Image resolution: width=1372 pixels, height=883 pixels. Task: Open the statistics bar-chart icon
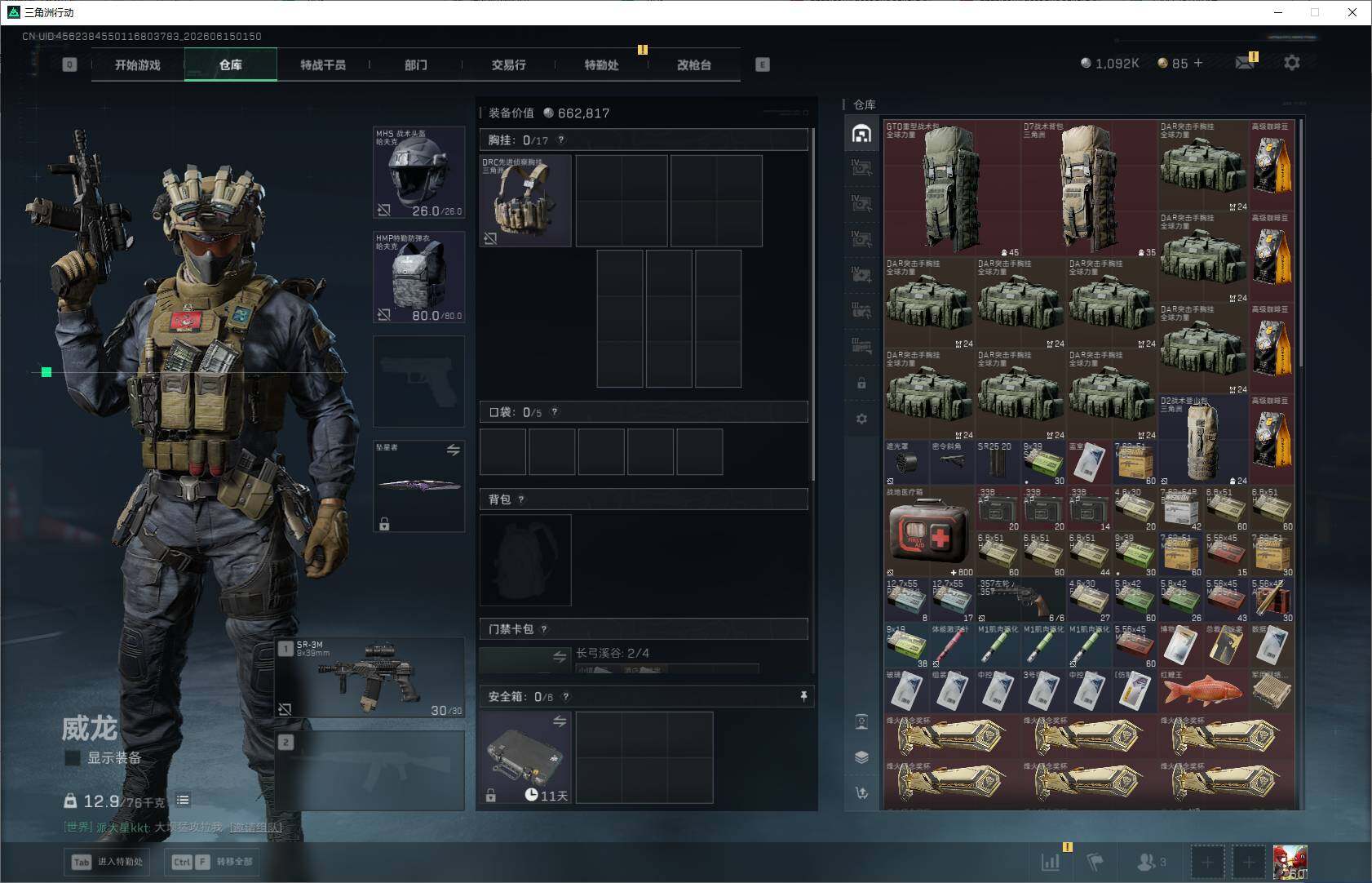tap(1051, 861)
